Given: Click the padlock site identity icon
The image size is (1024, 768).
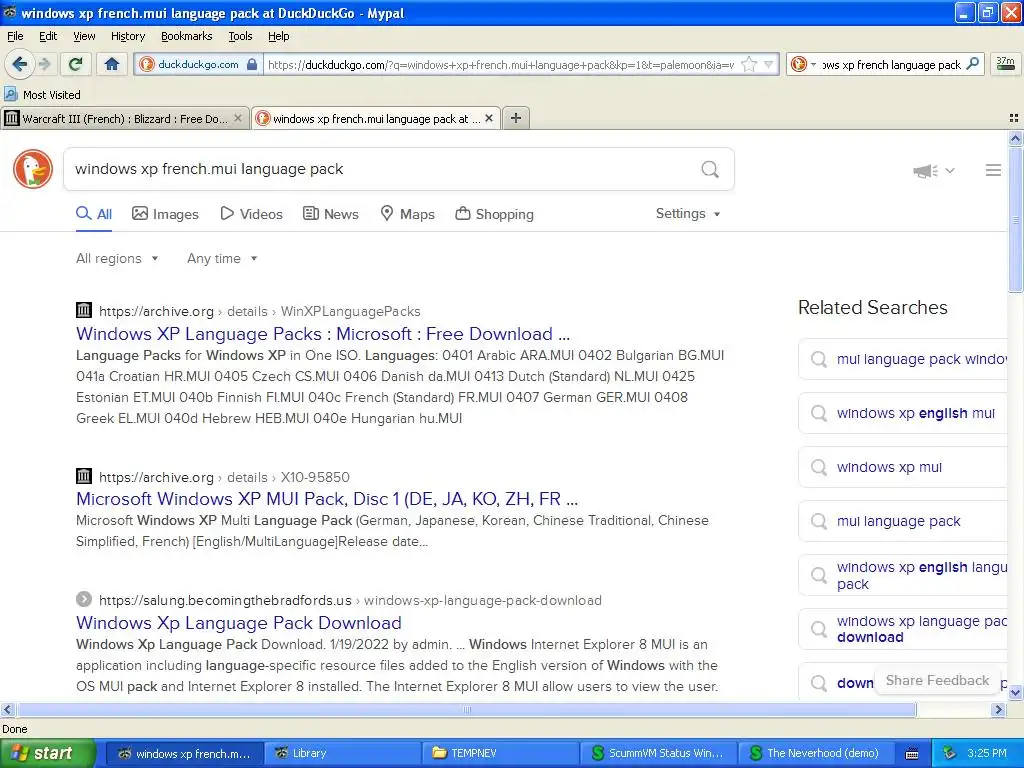Looking at the screenshot, I should [252, 64].
